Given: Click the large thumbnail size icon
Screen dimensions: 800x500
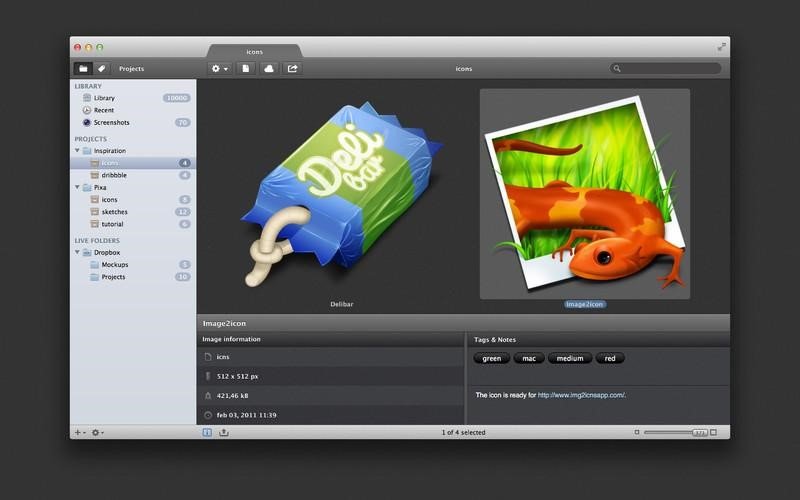Looking at the screenshot, I should pos(713,433).
